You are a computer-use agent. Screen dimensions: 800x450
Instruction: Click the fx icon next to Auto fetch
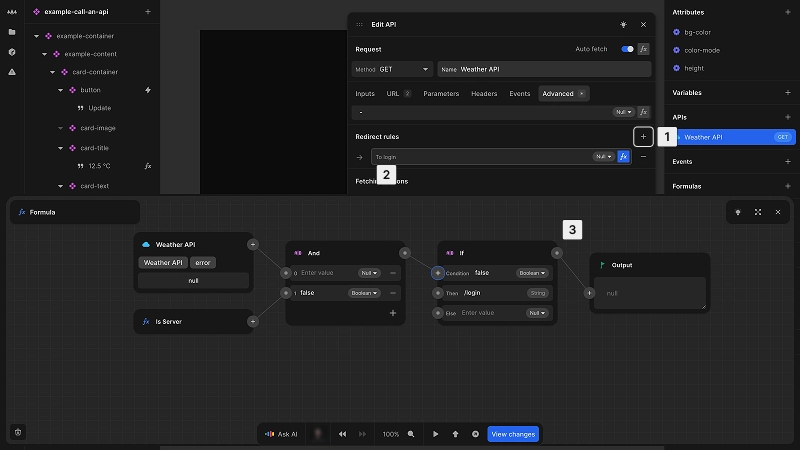point(643,49)
